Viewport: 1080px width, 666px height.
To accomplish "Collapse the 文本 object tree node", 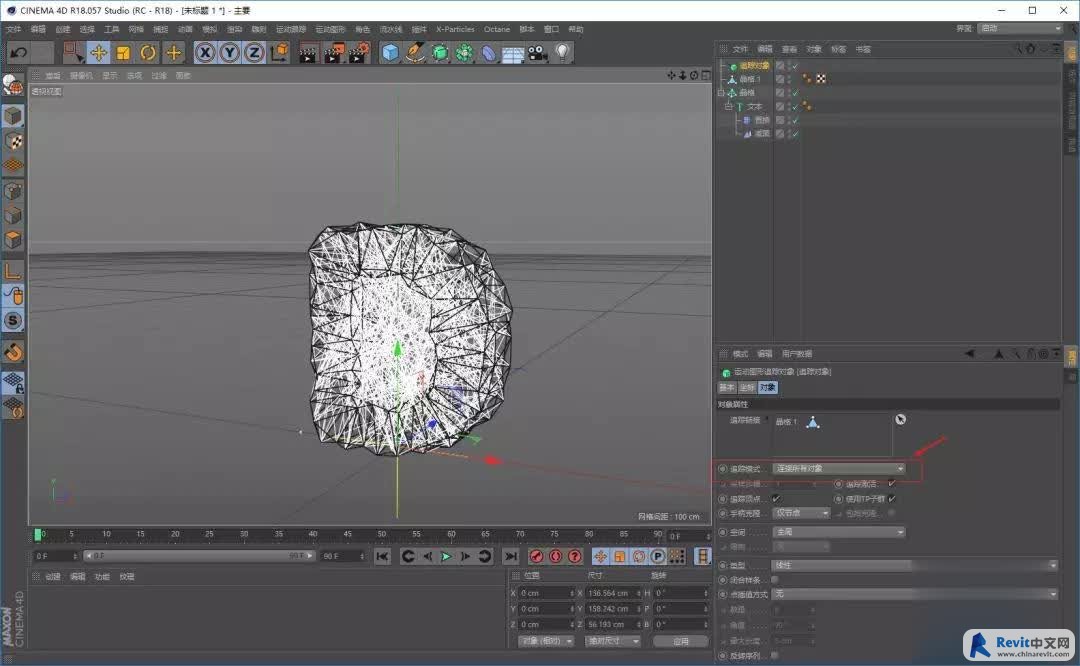I will (x=728, y=107).
